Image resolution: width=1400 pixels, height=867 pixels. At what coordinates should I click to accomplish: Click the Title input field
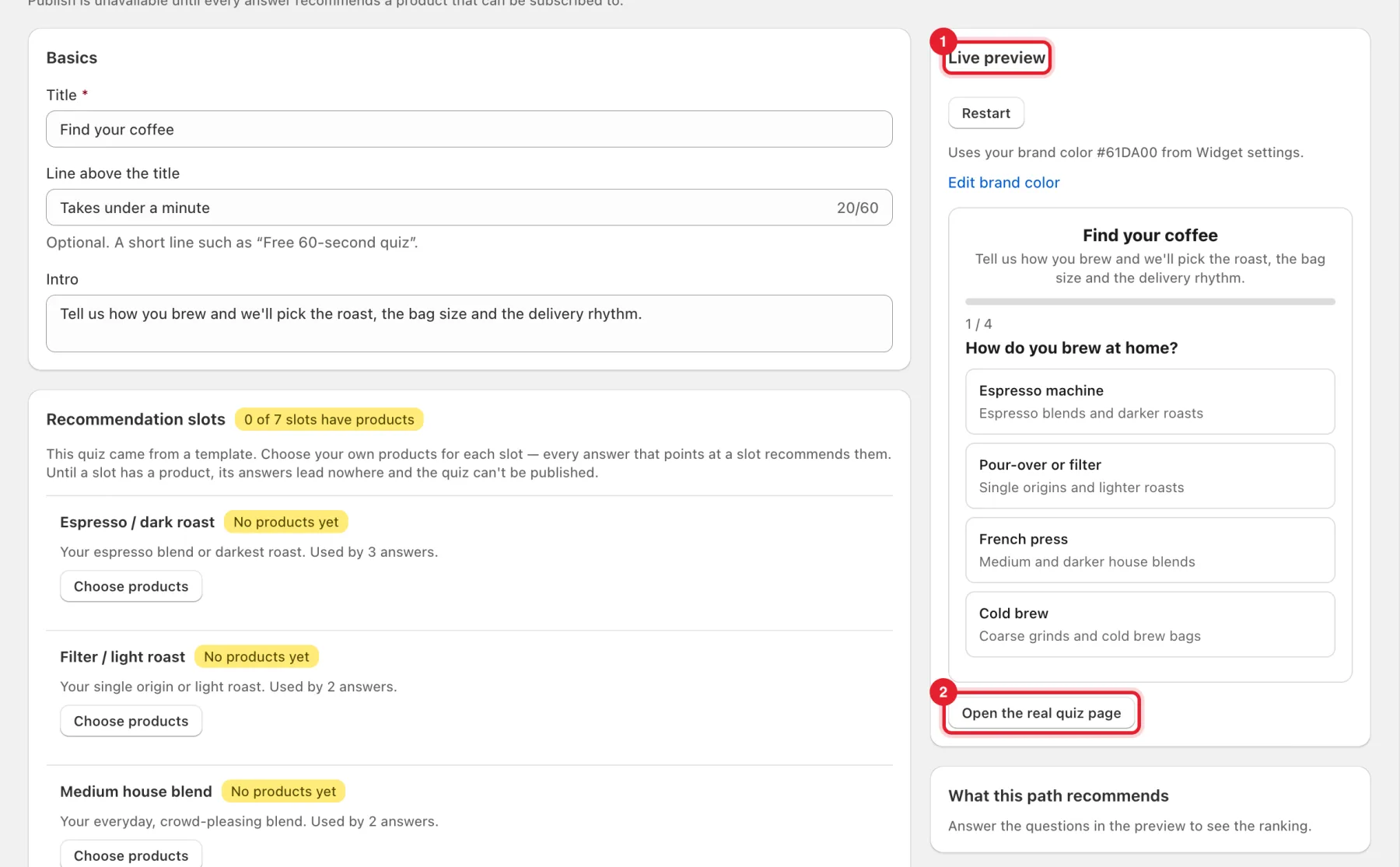pyautogui.click(x=469, y=129)
